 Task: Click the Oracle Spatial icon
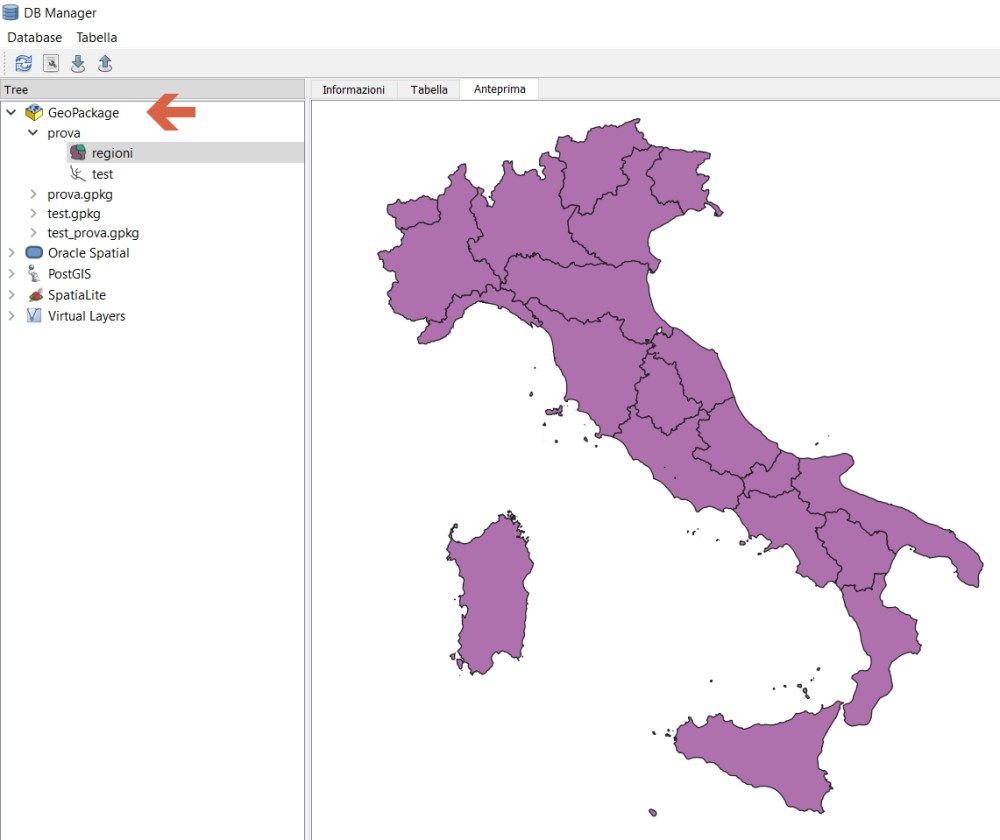point(36,252)
